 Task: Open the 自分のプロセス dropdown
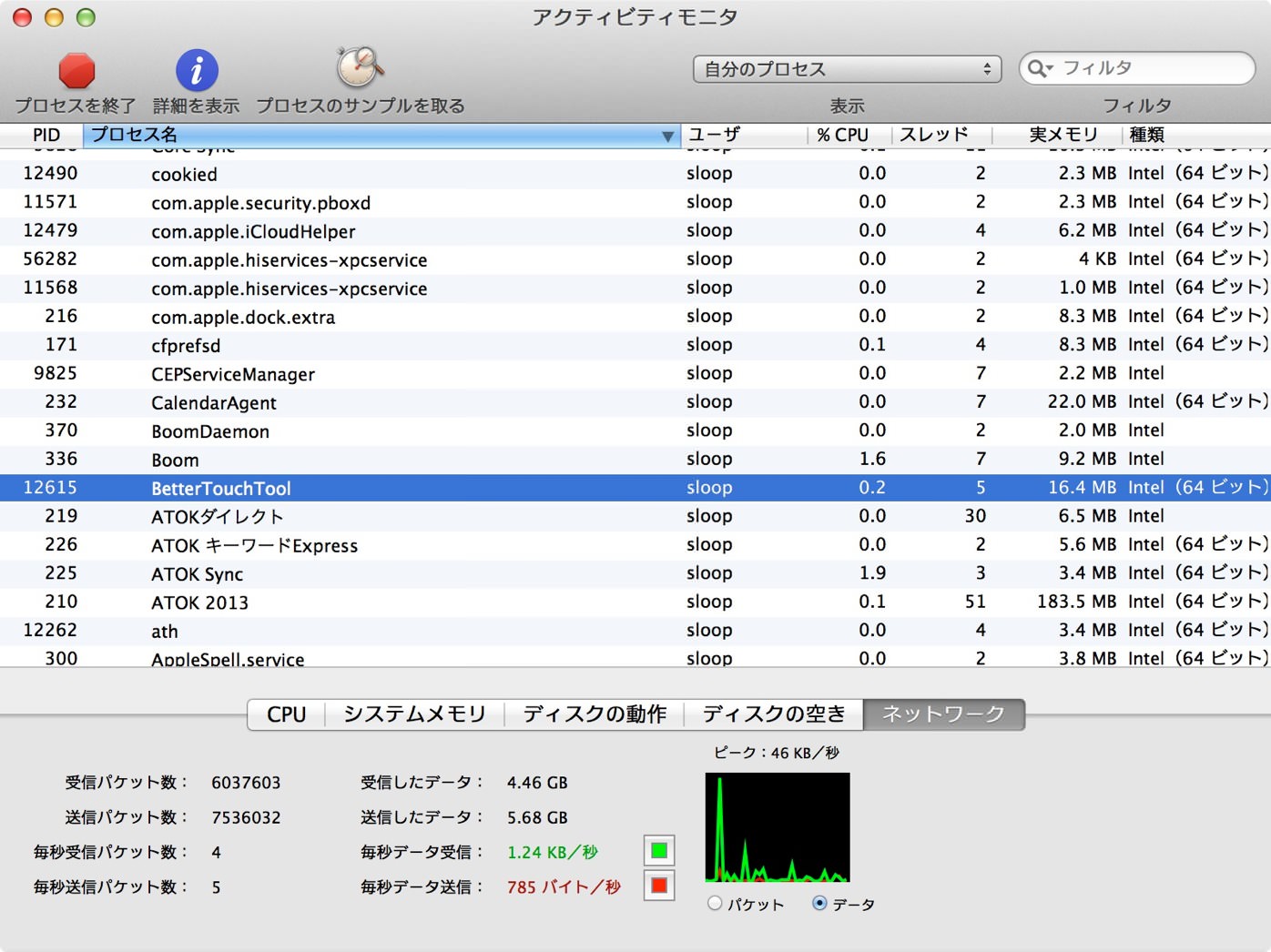(847, 69)
